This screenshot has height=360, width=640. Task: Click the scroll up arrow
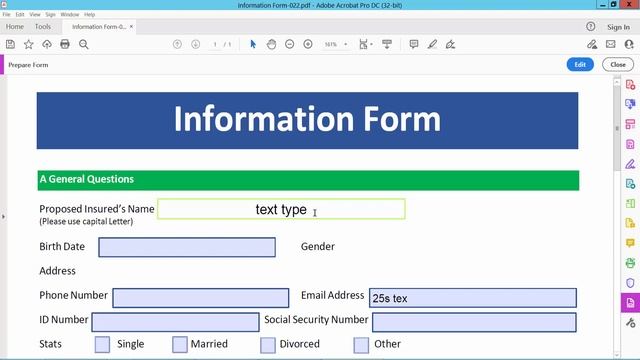(617, 82)
